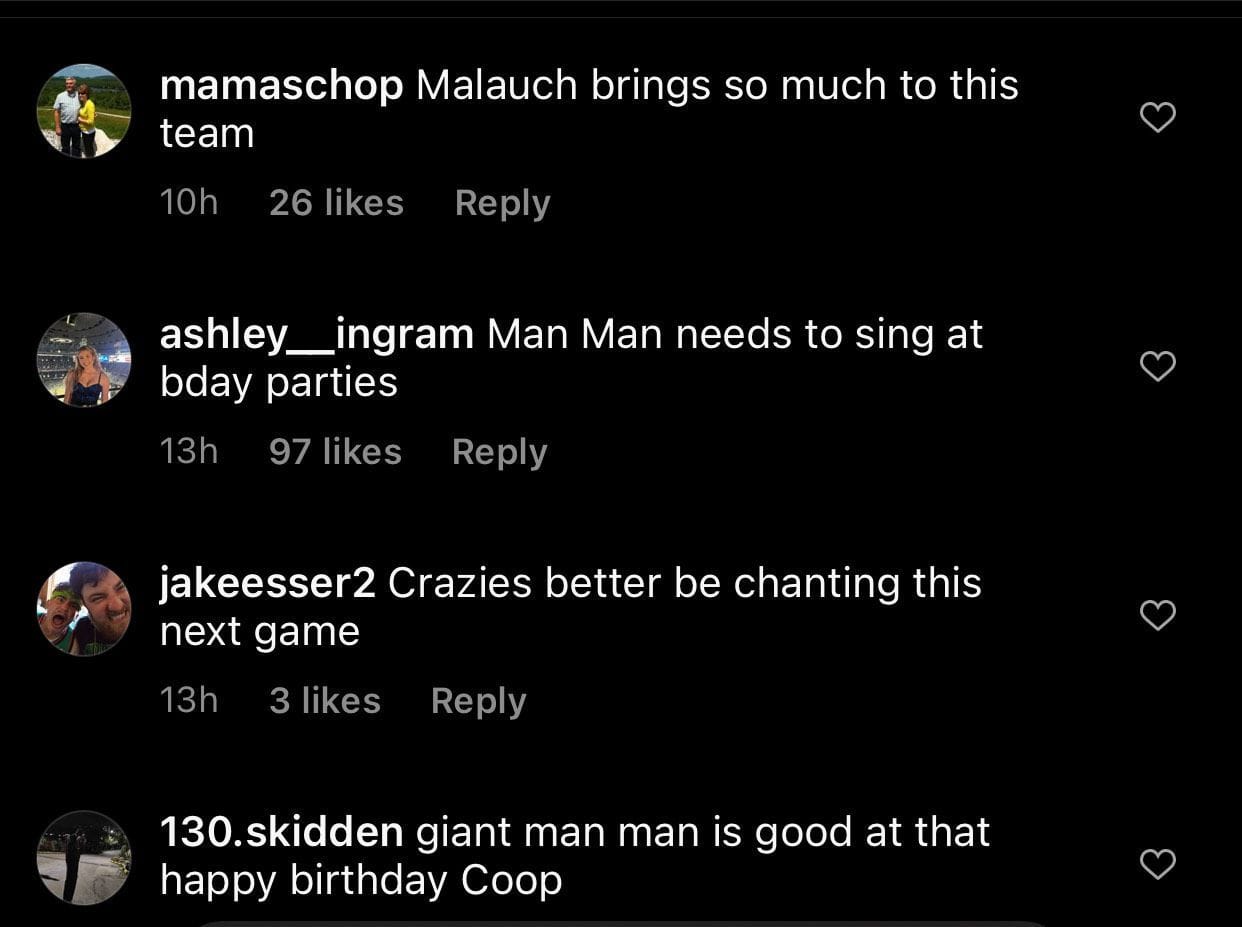Select jakeesser2's profile thumbnail
Image resolution: width=1242 pixels, height=927 pixels.
[84, 609]
